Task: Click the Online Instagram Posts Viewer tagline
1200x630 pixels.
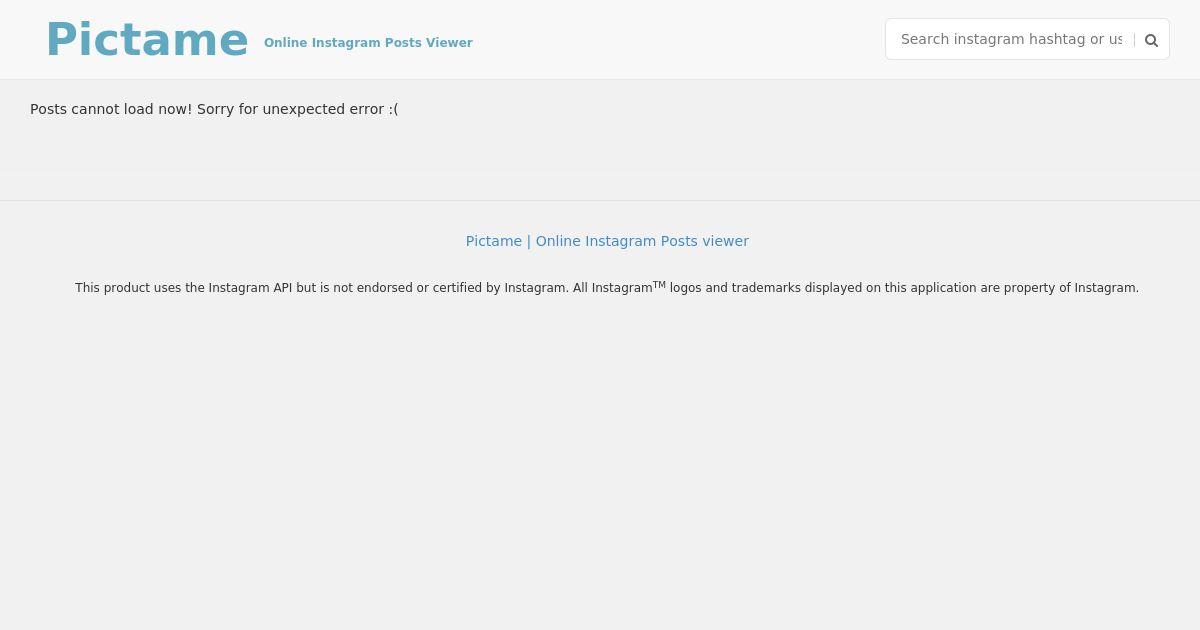Action: click(x=368, y=43)
